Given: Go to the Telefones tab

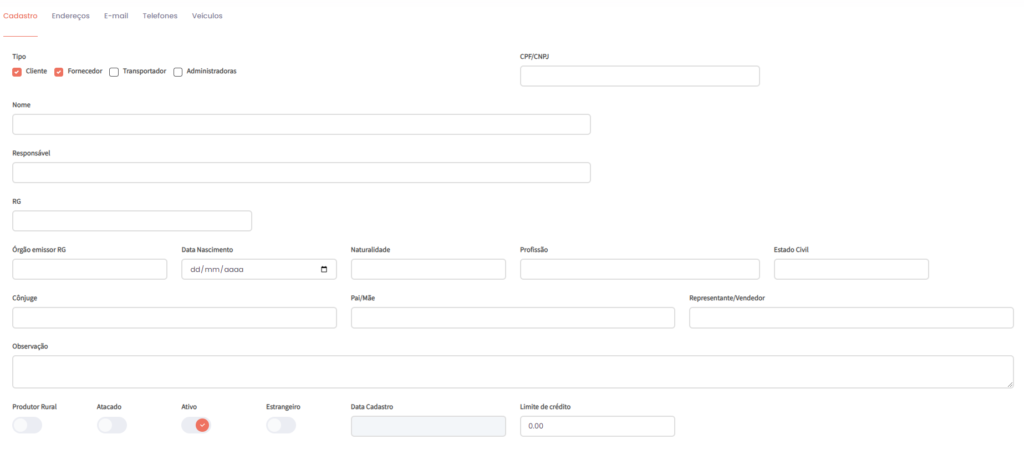Looking at the screenshot, I should (160, 16).
